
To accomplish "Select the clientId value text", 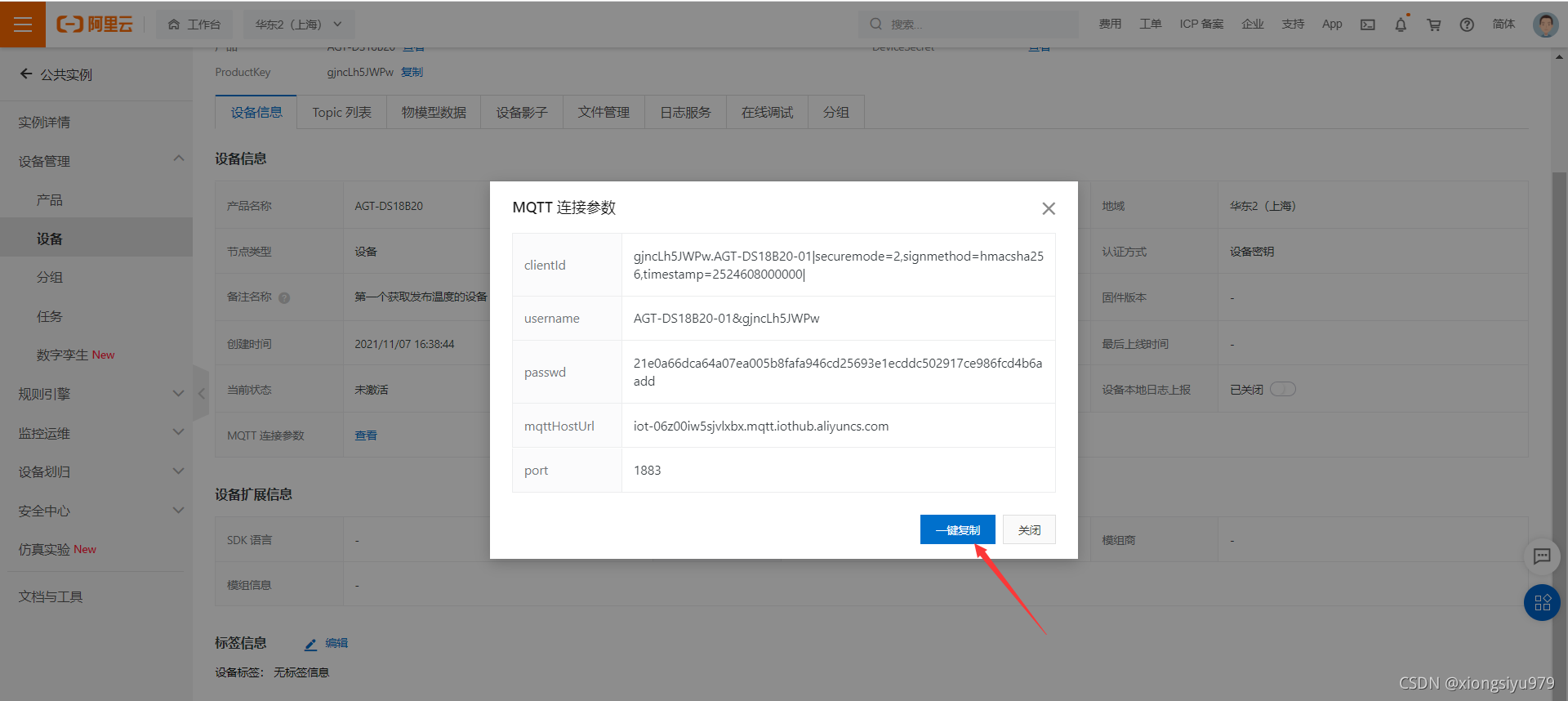I will (x=838, y=265).
